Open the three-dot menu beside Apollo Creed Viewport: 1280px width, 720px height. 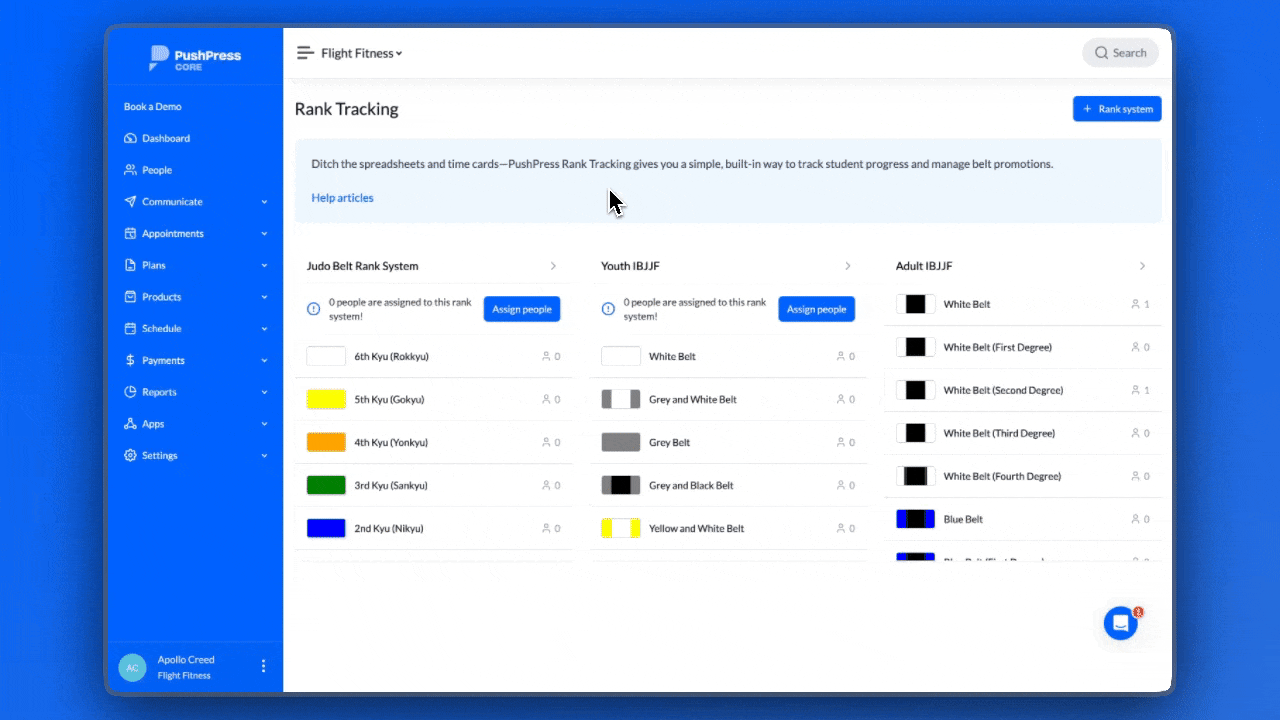pos(264,666)
